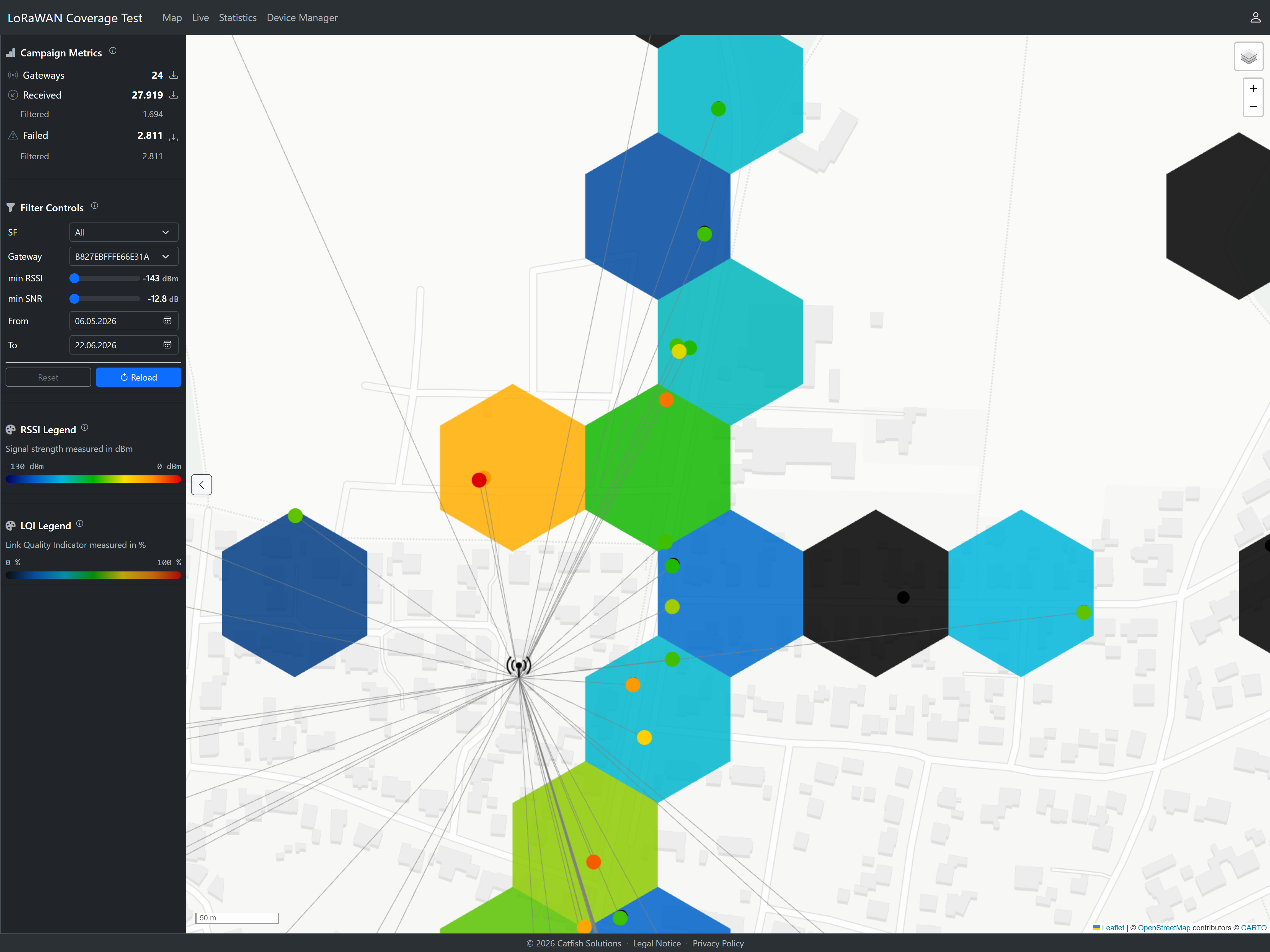The image size is (1270, 952).
Task: Show info for LQI Legend
Action: (80, 523)
